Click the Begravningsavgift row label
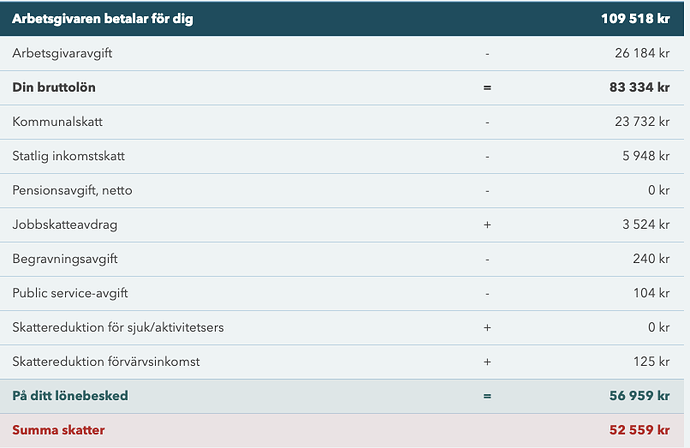Viewport: 690px width, 448px height. pos(65,259)
